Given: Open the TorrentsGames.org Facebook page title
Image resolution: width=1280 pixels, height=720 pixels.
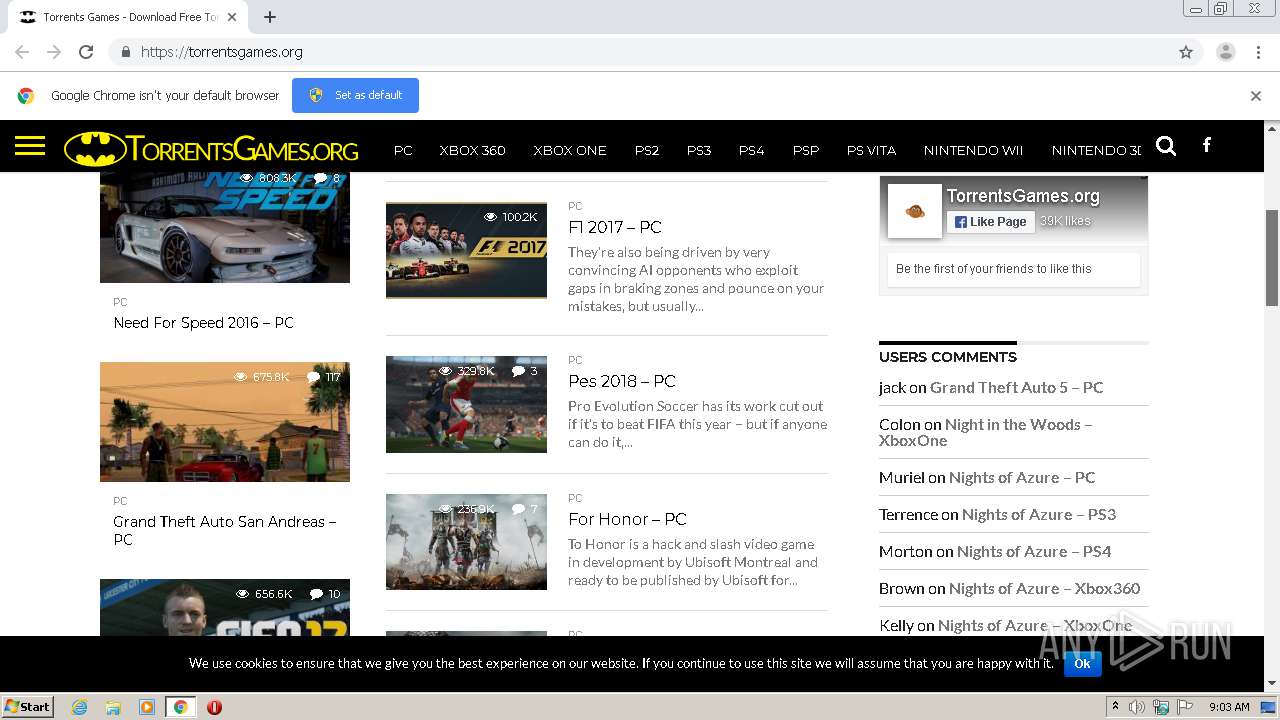Looking at the screenshot, I should (x=1023, y=196).
